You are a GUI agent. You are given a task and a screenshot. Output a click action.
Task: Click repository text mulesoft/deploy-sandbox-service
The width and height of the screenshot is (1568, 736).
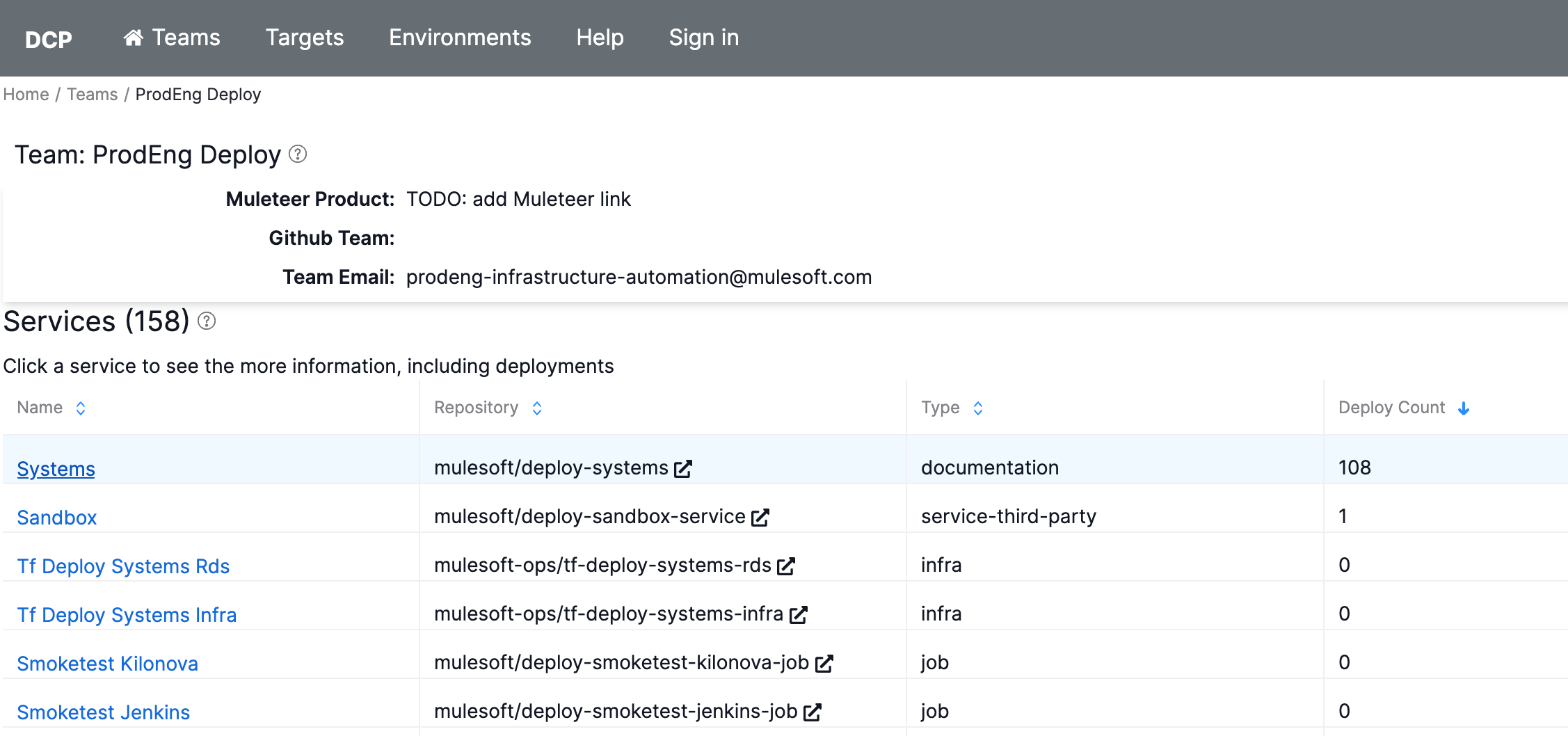point(590,516)
